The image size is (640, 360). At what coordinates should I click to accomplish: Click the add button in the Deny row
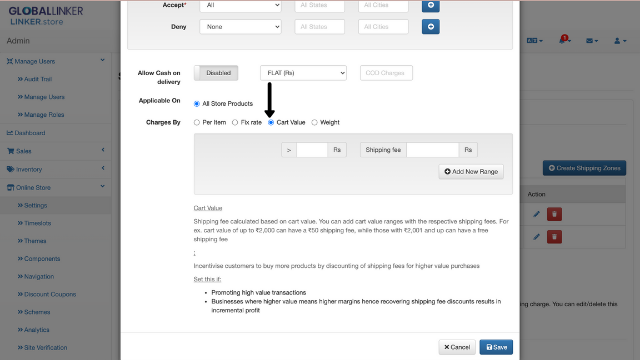[431, 27]
